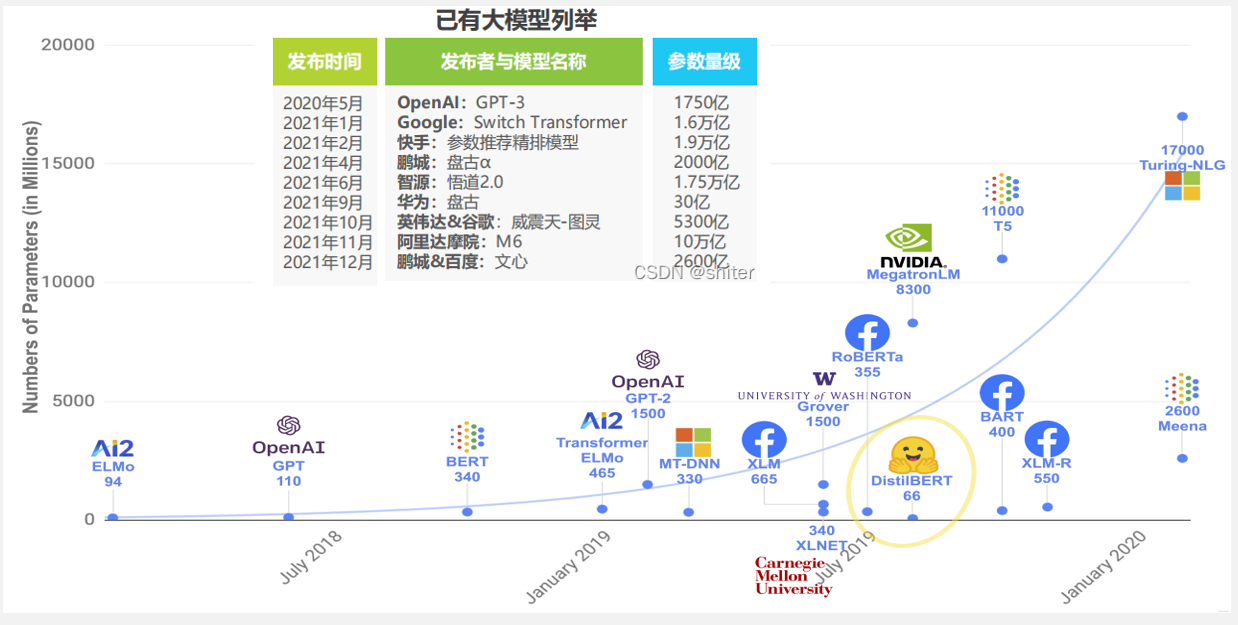Click the y-axis tick label 5000
The height and width of the screenshot is (625, 1238).
tap(73, 401)
